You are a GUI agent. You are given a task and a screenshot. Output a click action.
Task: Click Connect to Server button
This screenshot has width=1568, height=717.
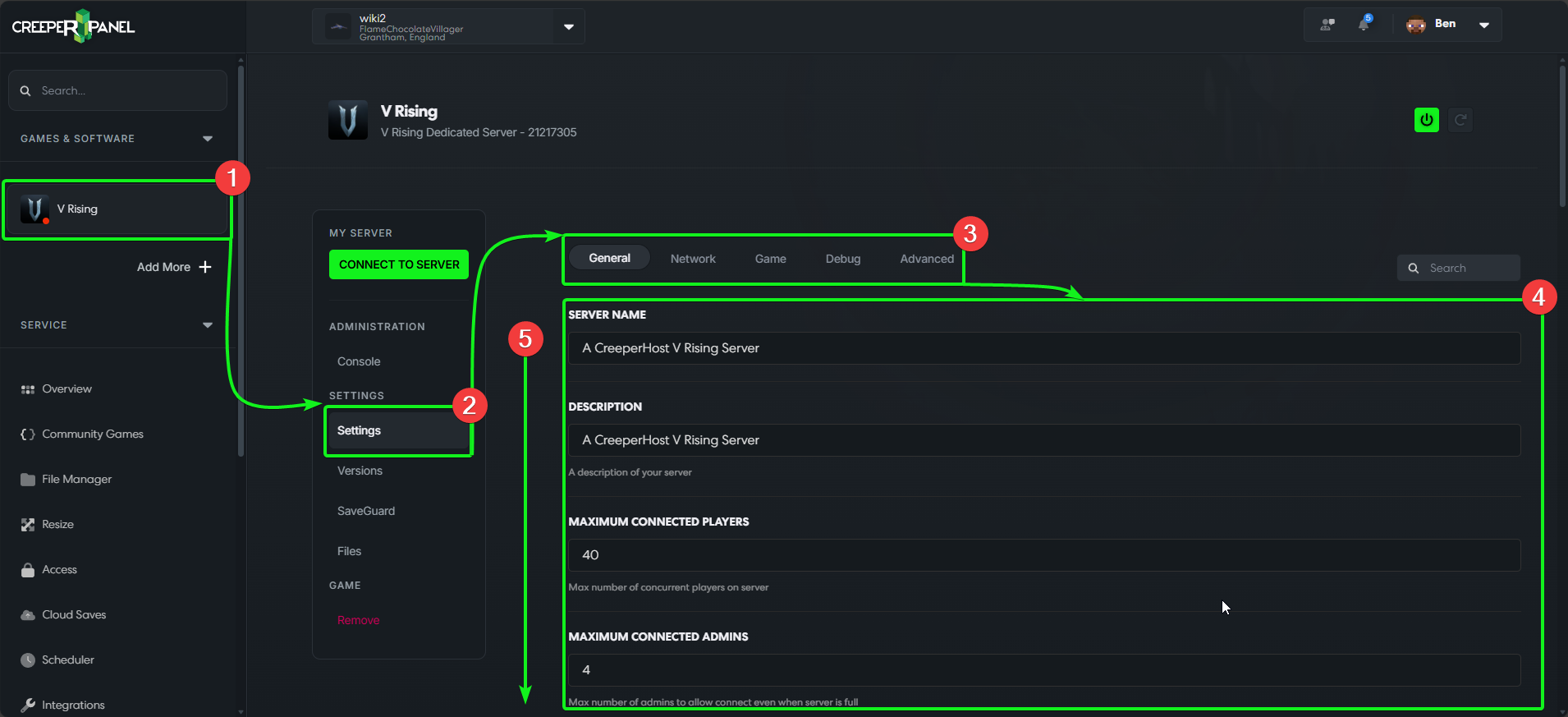(x=399, y=264)
